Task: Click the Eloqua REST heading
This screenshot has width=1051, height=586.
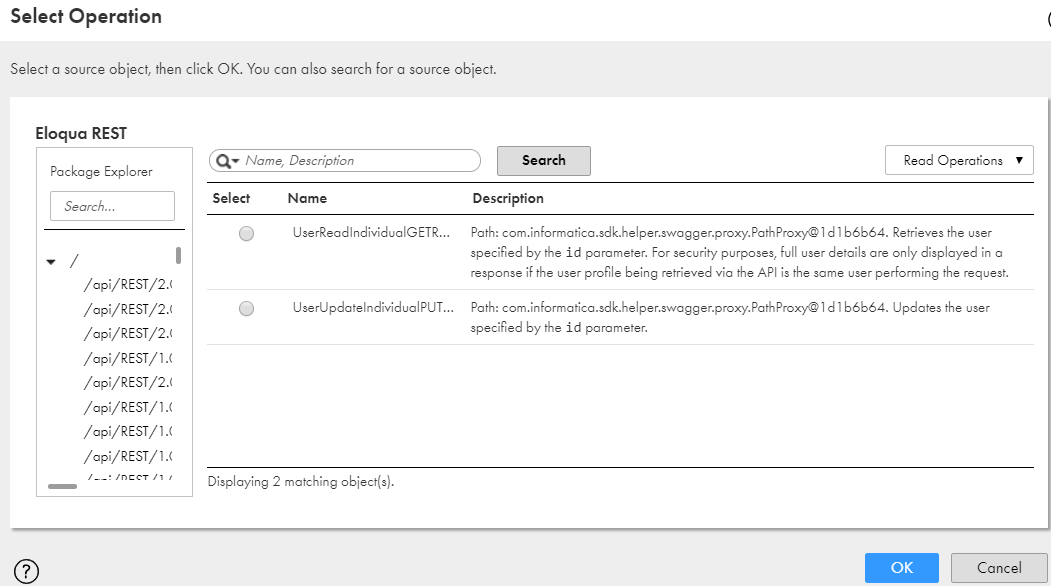Action: click(81, 133)
